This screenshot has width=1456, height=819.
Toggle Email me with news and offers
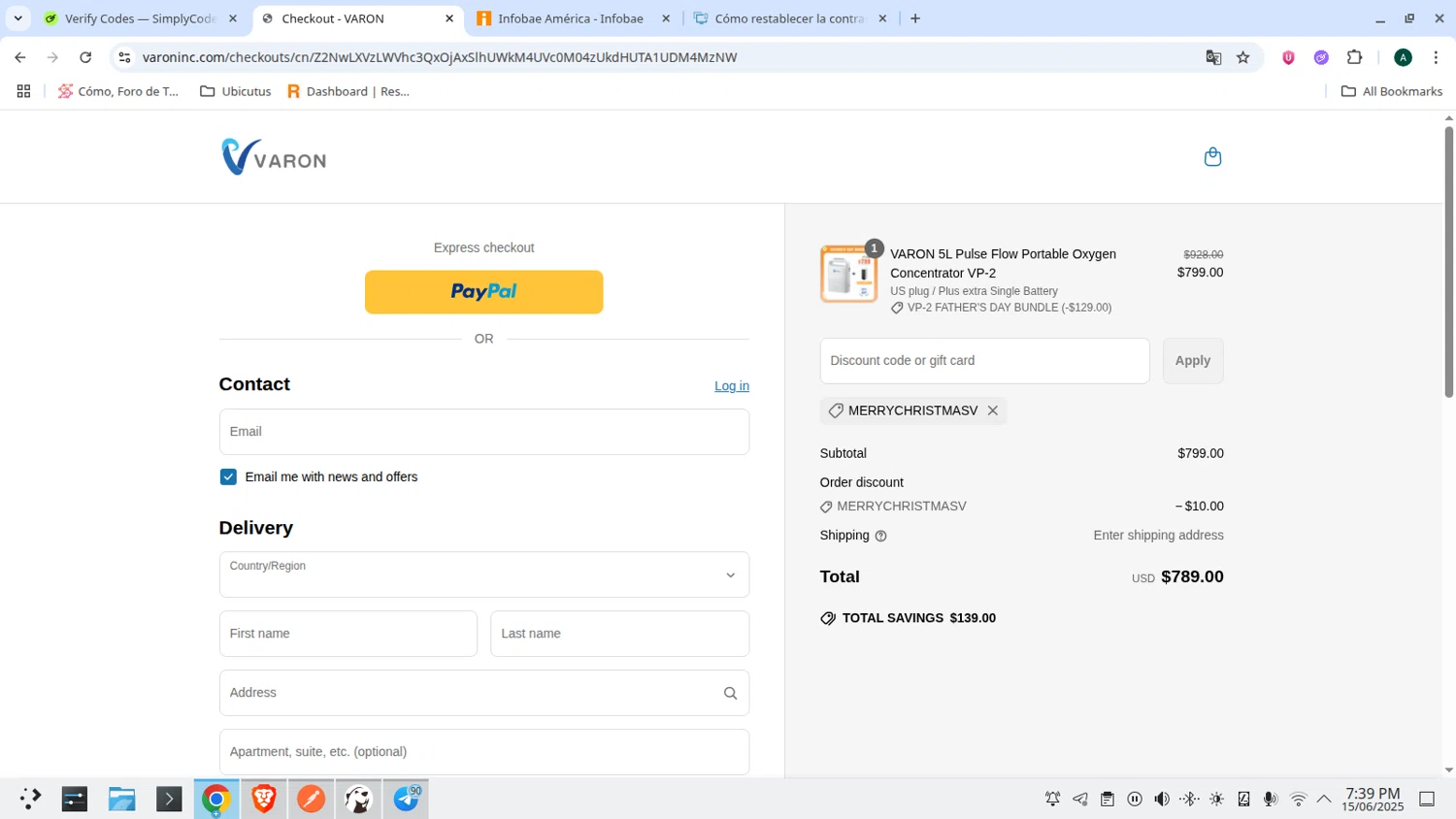(x=228, y=476)
